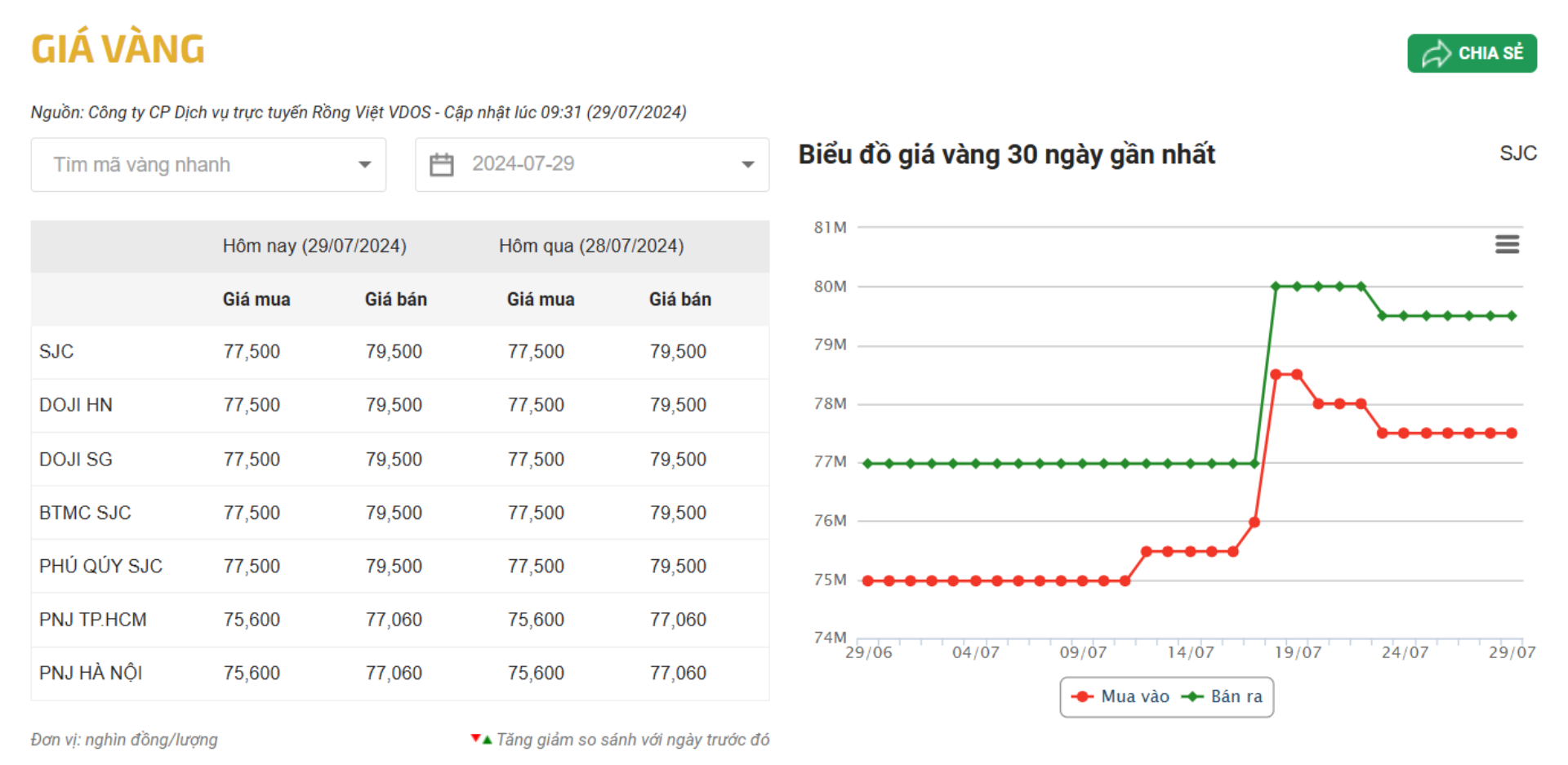Click the 19/07 x-axis label
The image size is (1568, 765).
[x=1298, y=652]
